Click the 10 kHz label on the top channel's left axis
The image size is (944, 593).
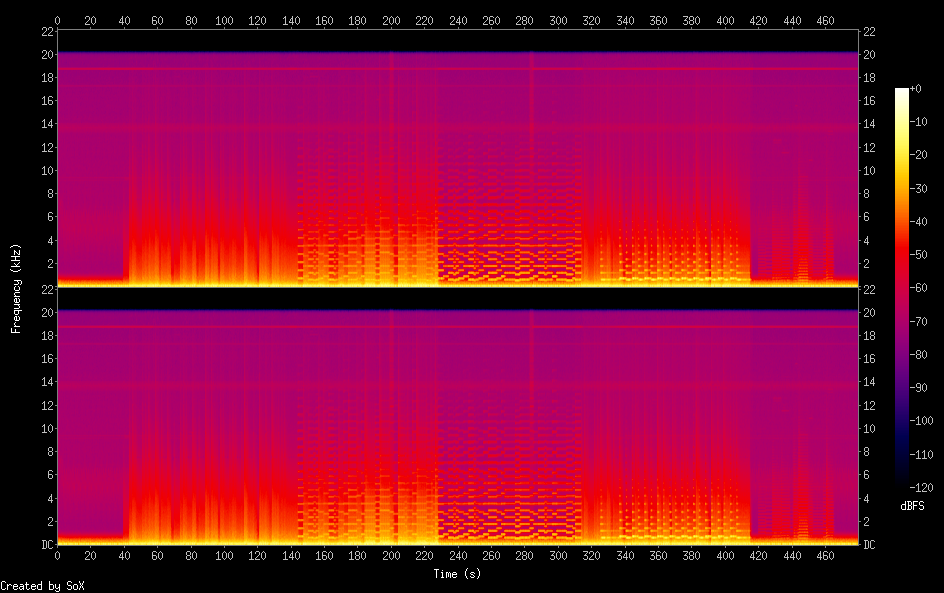click(46, 170)
